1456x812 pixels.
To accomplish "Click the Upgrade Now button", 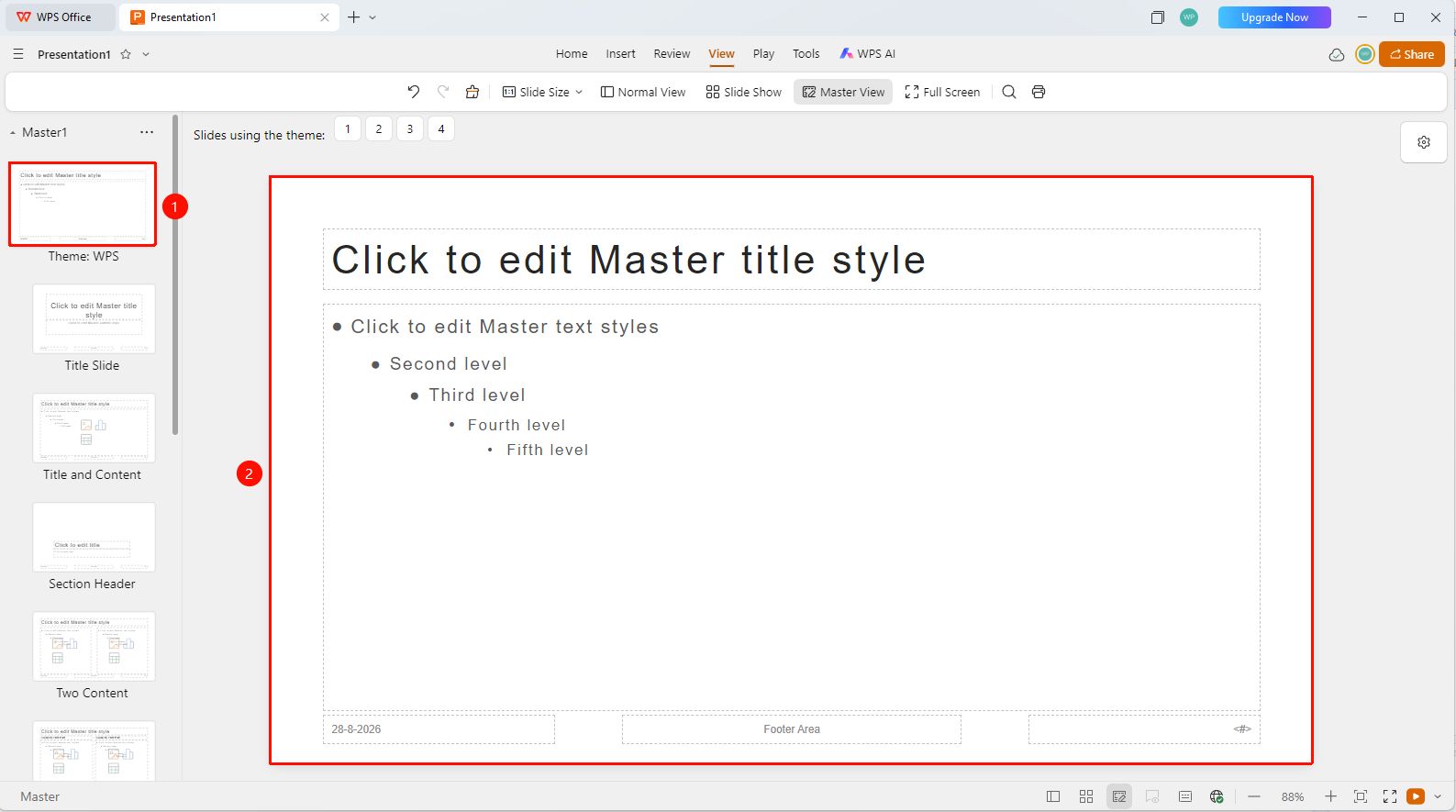I will pos(1274,17).
